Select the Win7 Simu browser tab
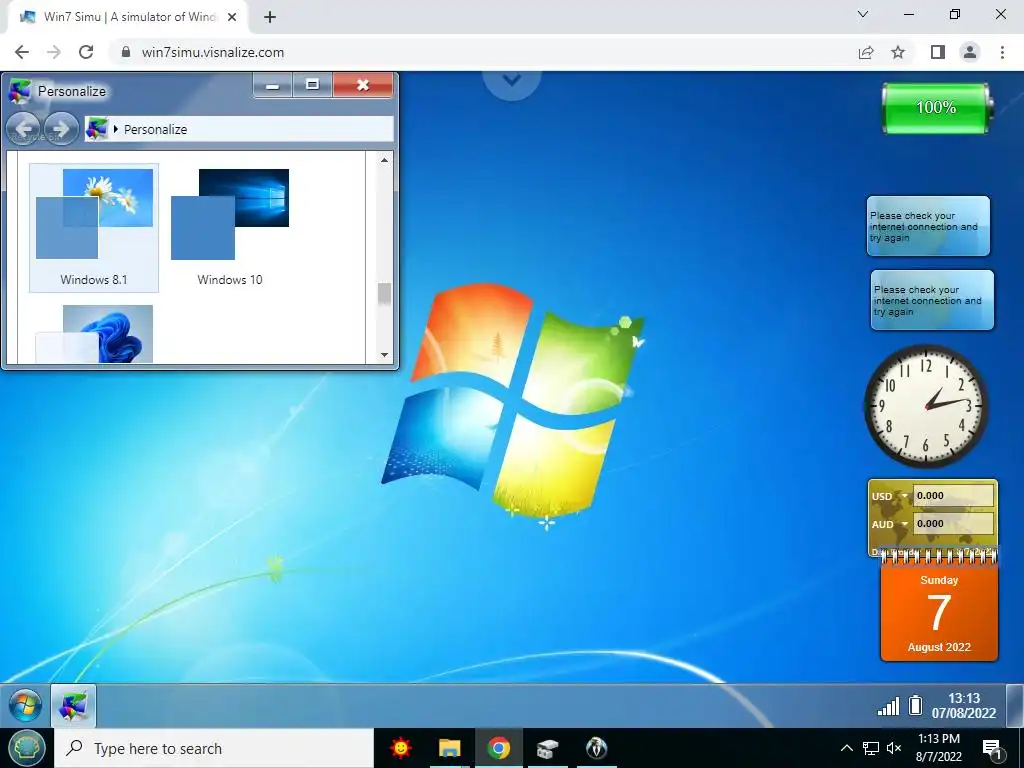 128,18
